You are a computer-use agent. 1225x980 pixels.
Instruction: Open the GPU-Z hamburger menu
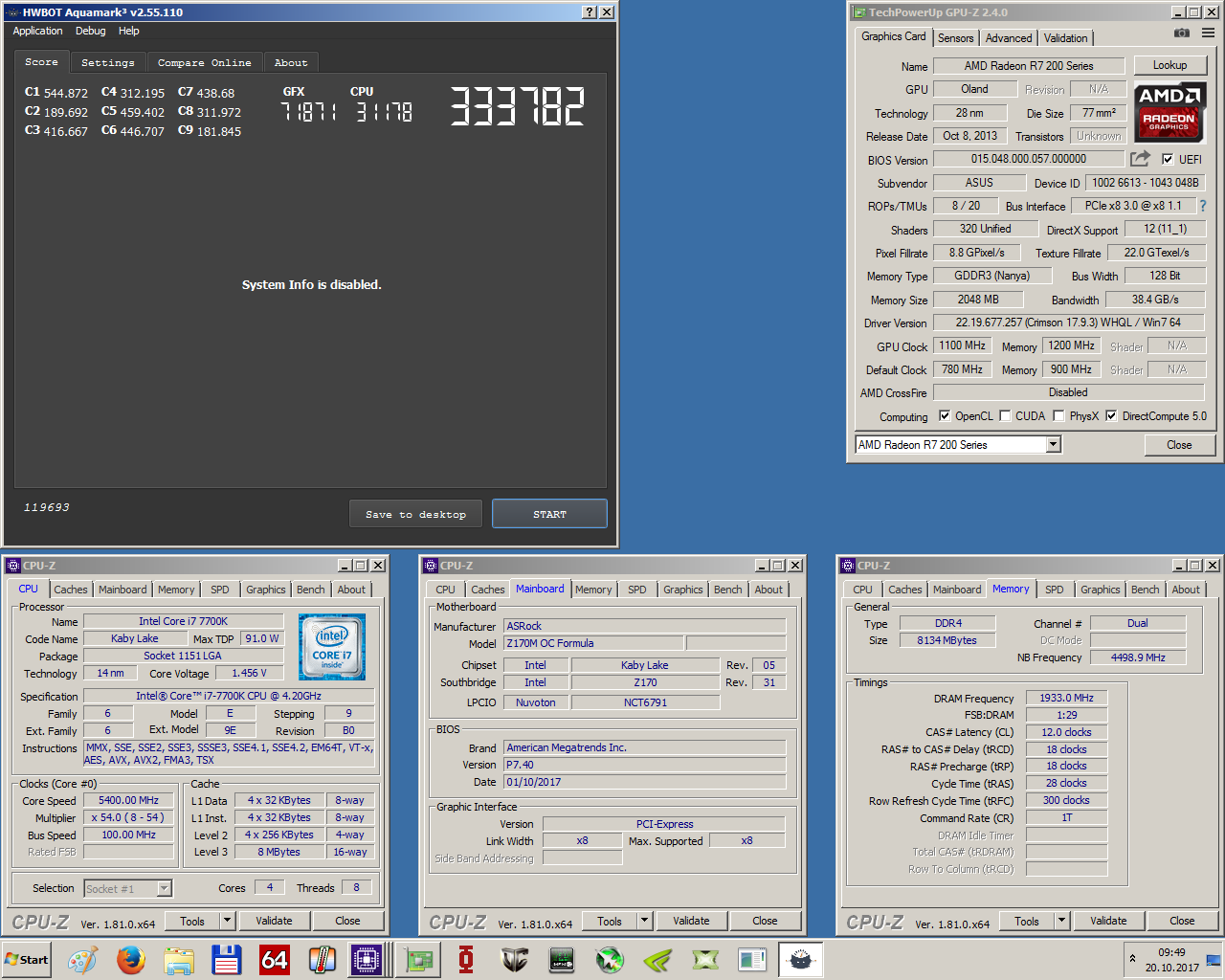[1209, 33]
